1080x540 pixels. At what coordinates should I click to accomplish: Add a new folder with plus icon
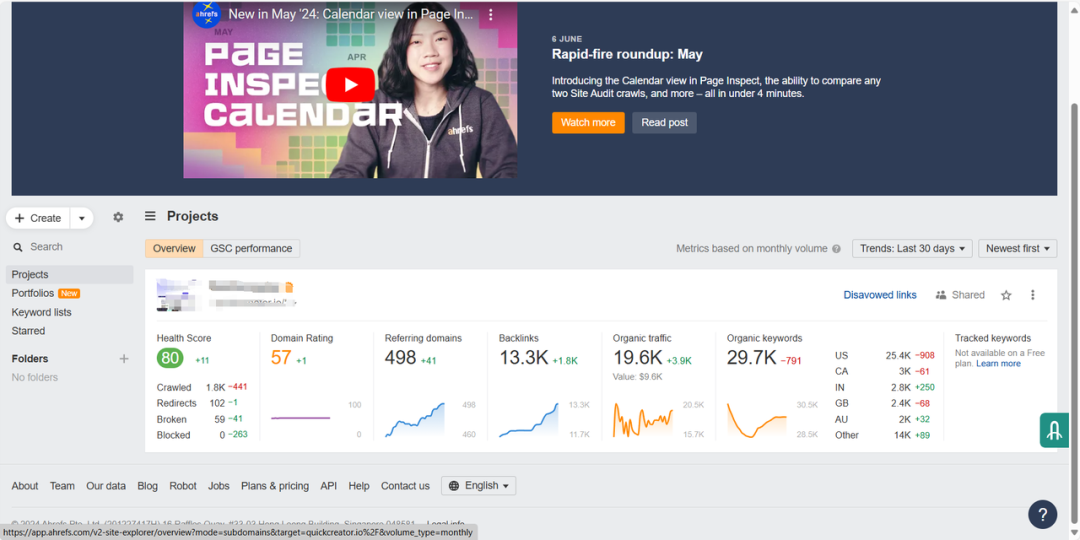pyautogui.click(x=124, y=358)
